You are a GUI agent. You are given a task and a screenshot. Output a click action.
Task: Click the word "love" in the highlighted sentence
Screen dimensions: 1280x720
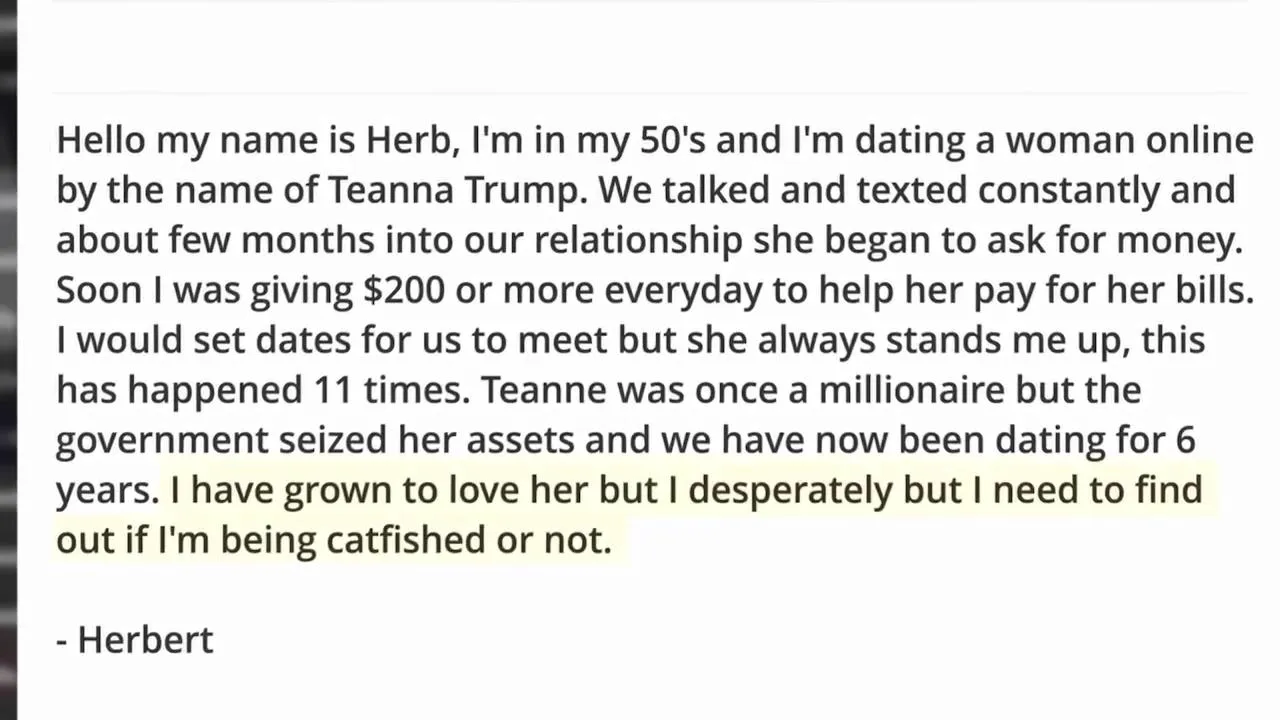[x=479, y=490]
